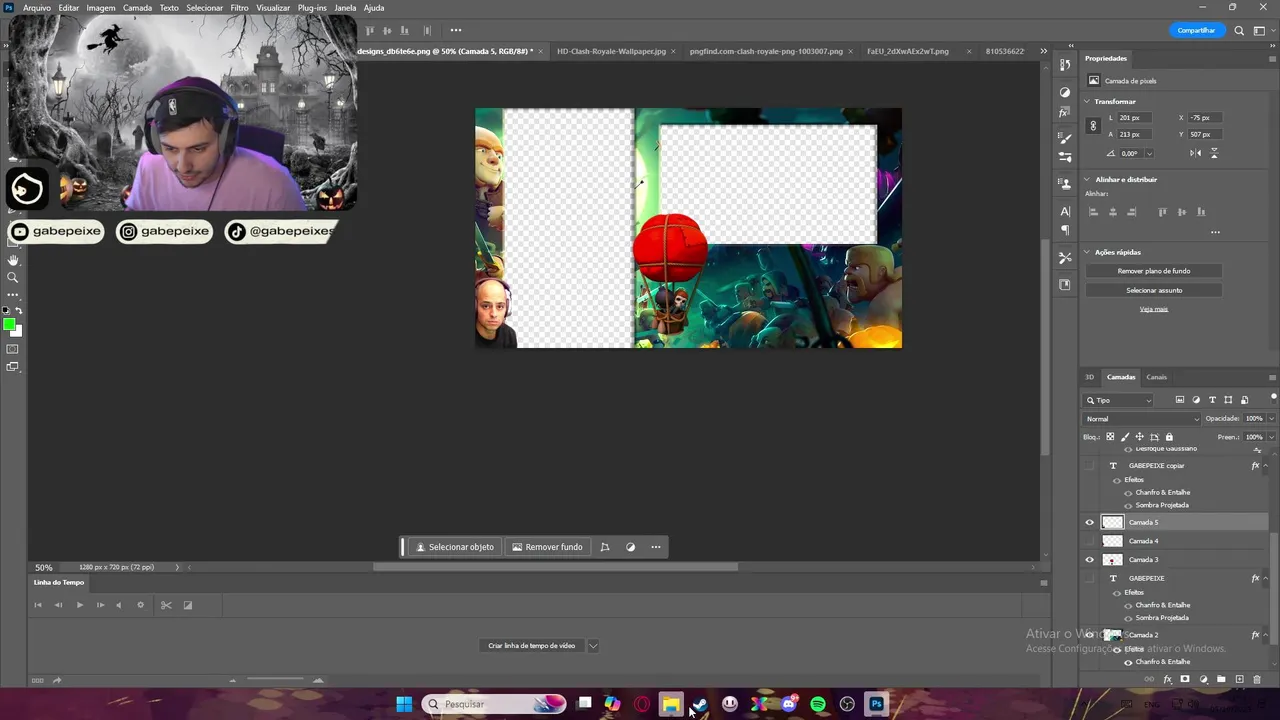This screenshot has width=1280, height=720.
Task: Open the Camada menu
Action: click(x=138, y=8)
